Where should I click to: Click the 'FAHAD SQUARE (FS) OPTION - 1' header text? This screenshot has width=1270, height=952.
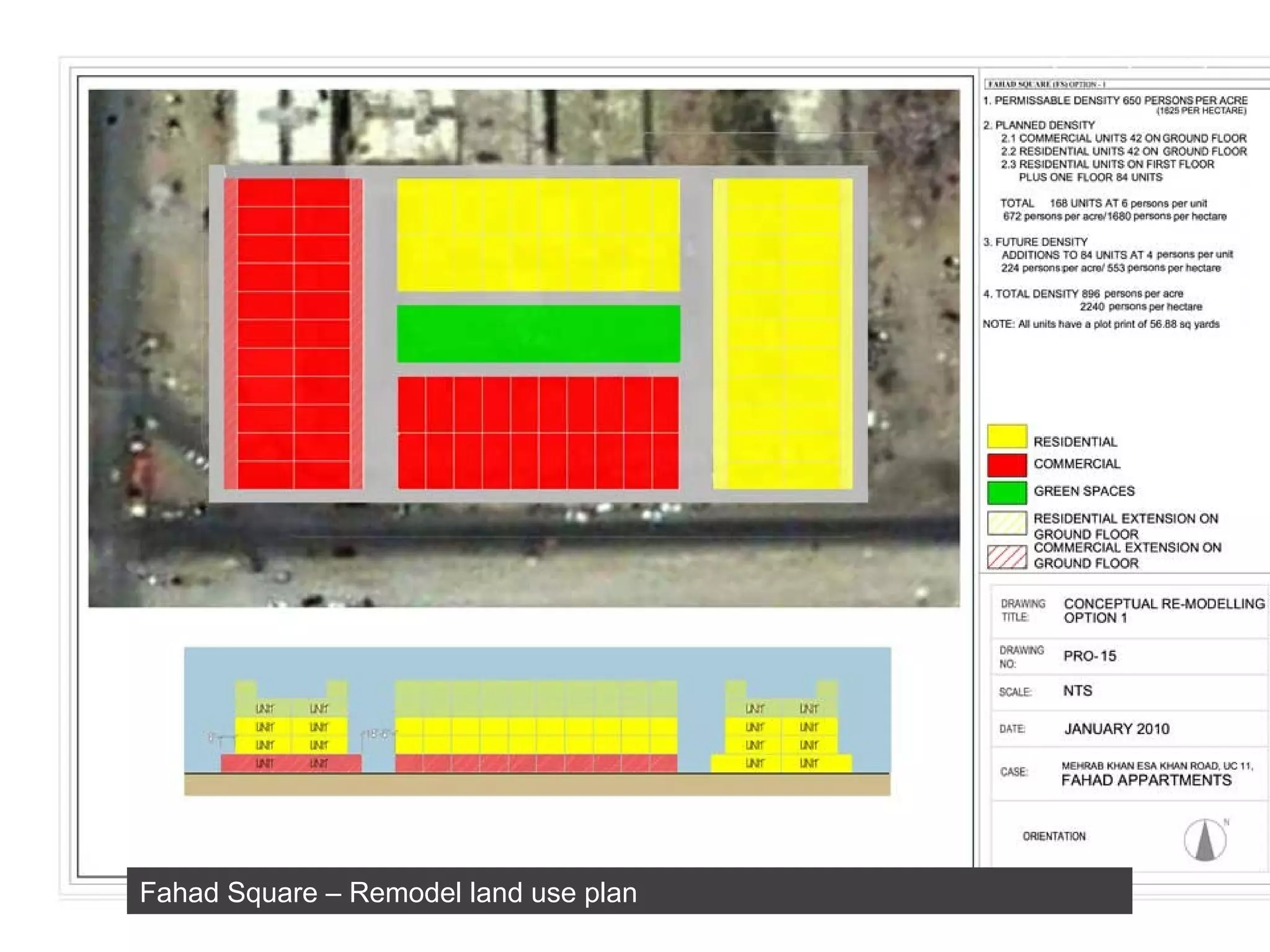(1046, 84)
